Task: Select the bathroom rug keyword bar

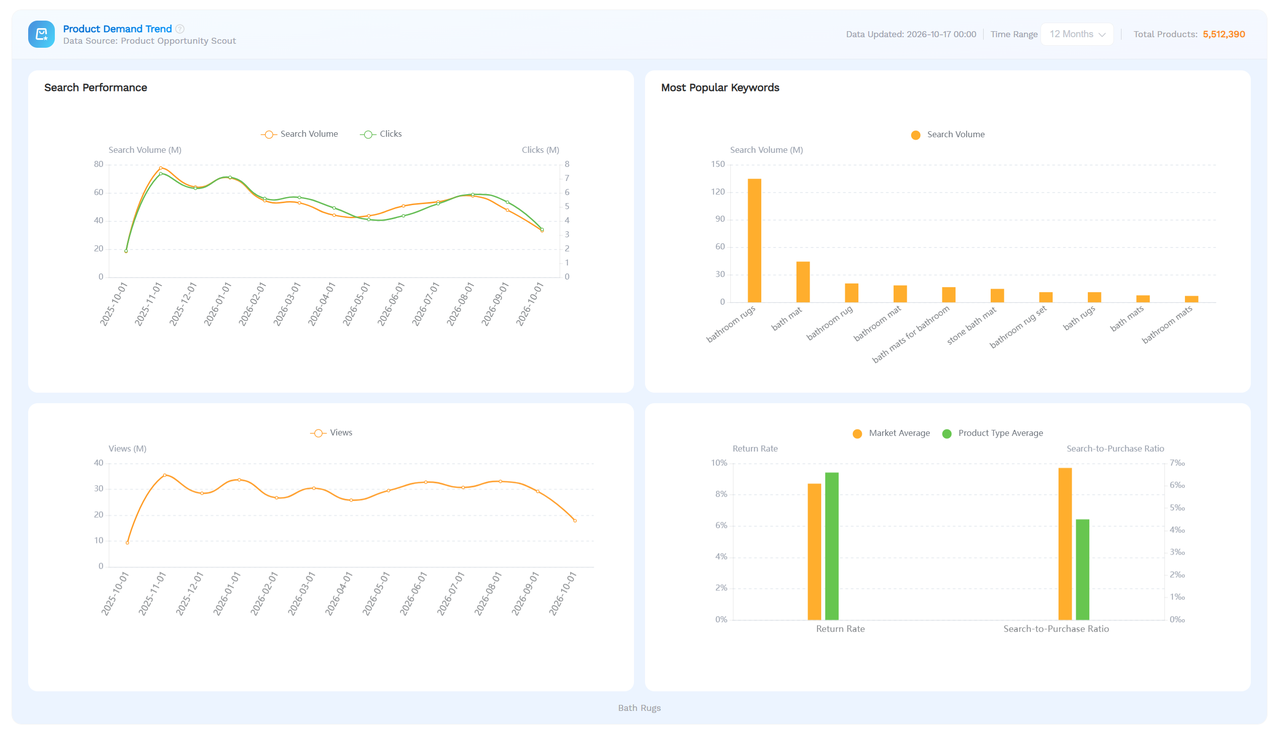Action: (x=852, y=293)
